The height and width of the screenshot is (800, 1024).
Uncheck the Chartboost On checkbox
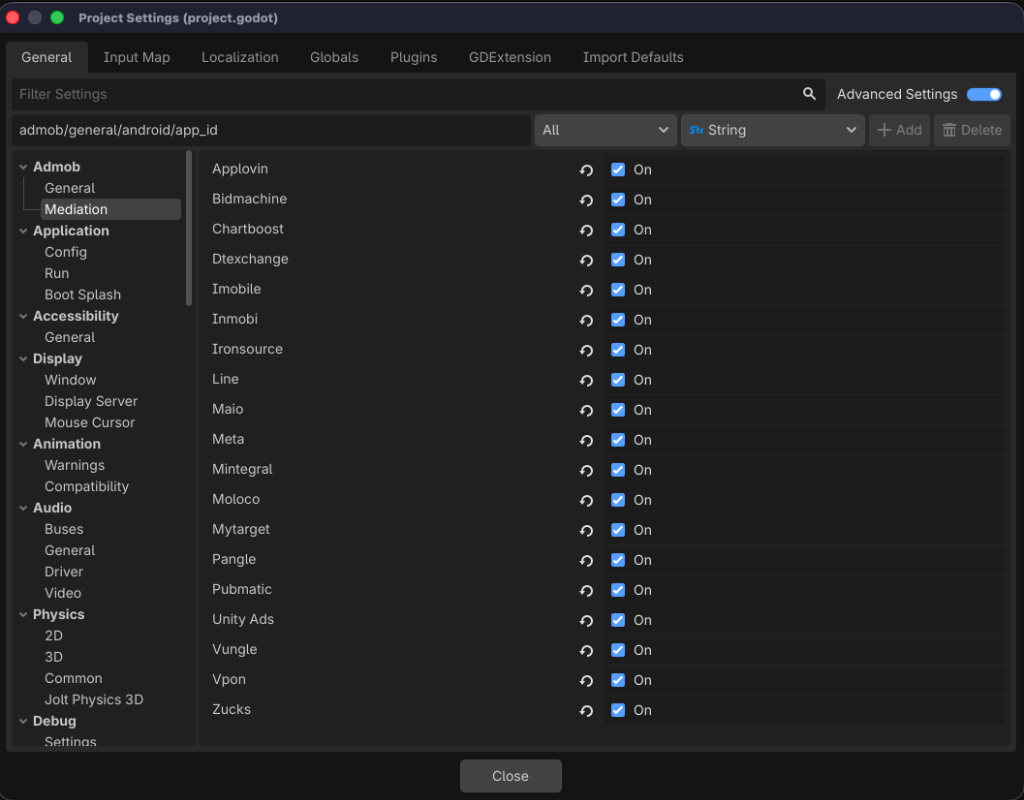coord(618,230)
